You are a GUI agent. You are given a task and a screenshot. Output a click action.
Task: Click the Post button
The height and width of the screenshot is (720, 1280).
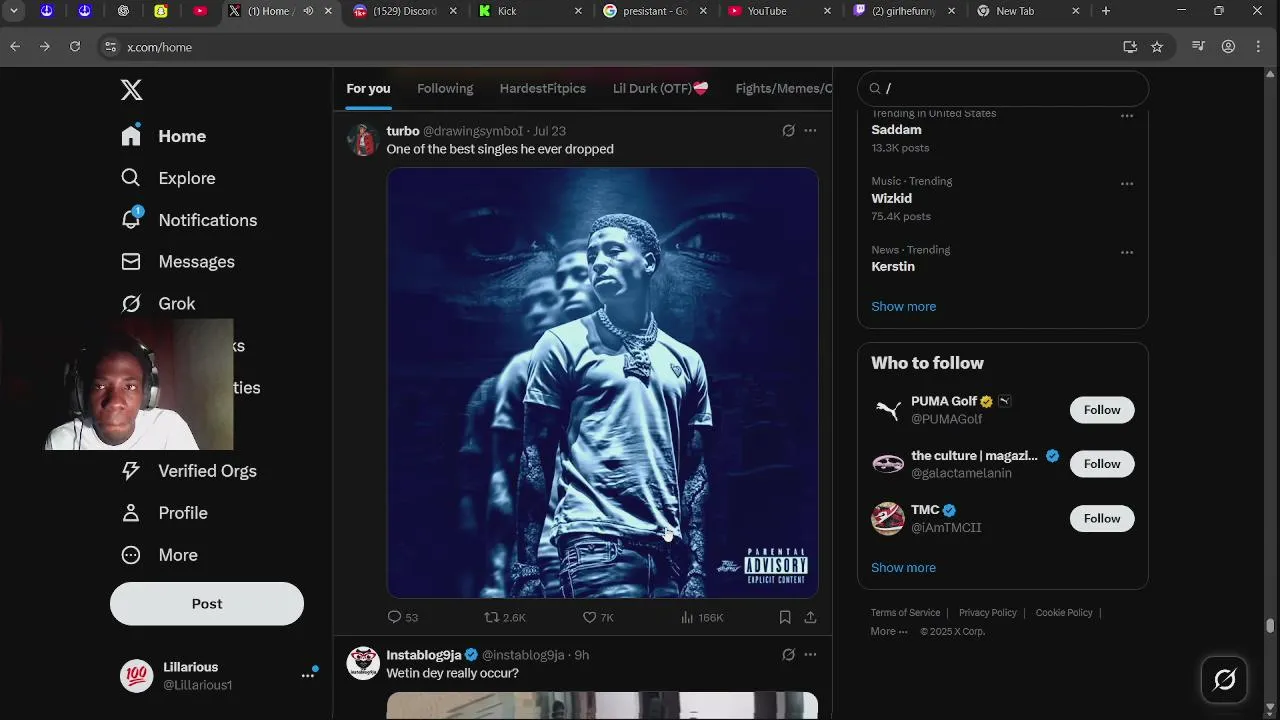click(x=207, y=604)
